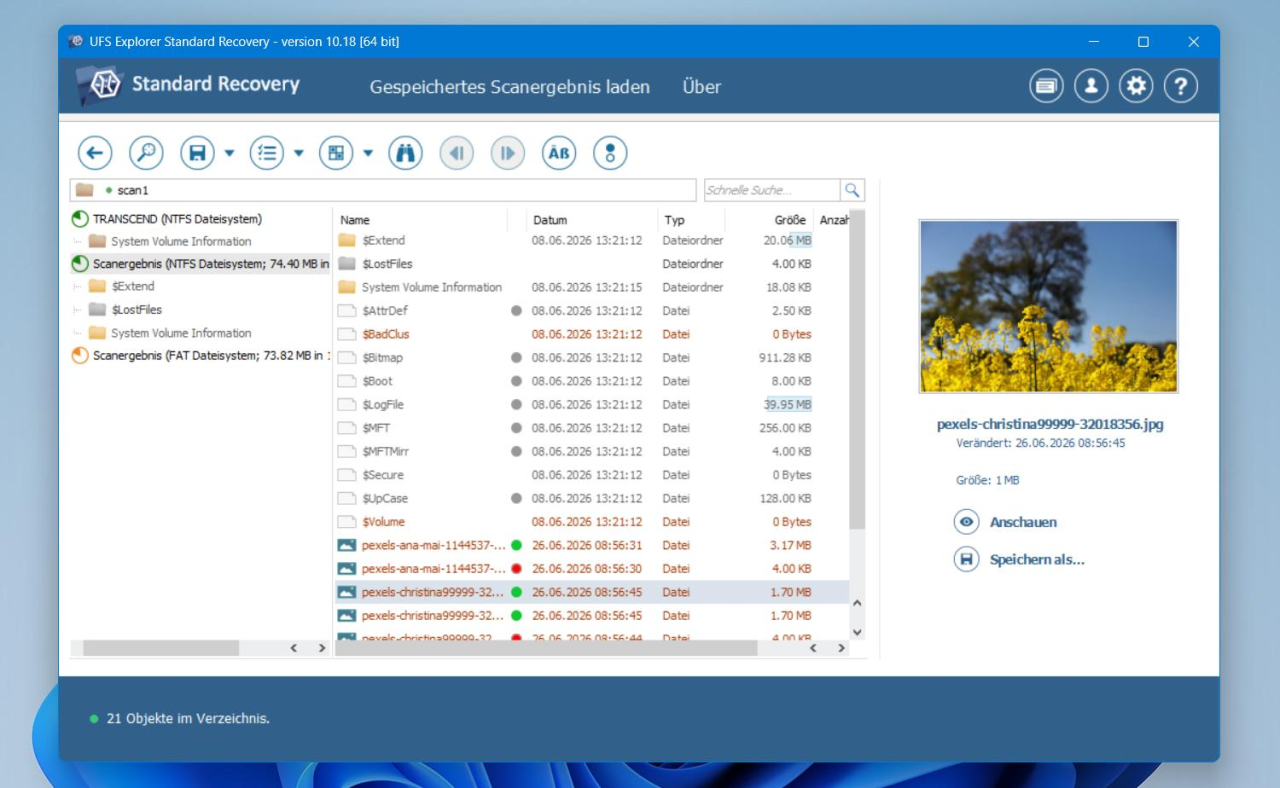This screenshot has width=1280, height=788.
Task: Select the $AttrDef file row
Action: point(592,311)
